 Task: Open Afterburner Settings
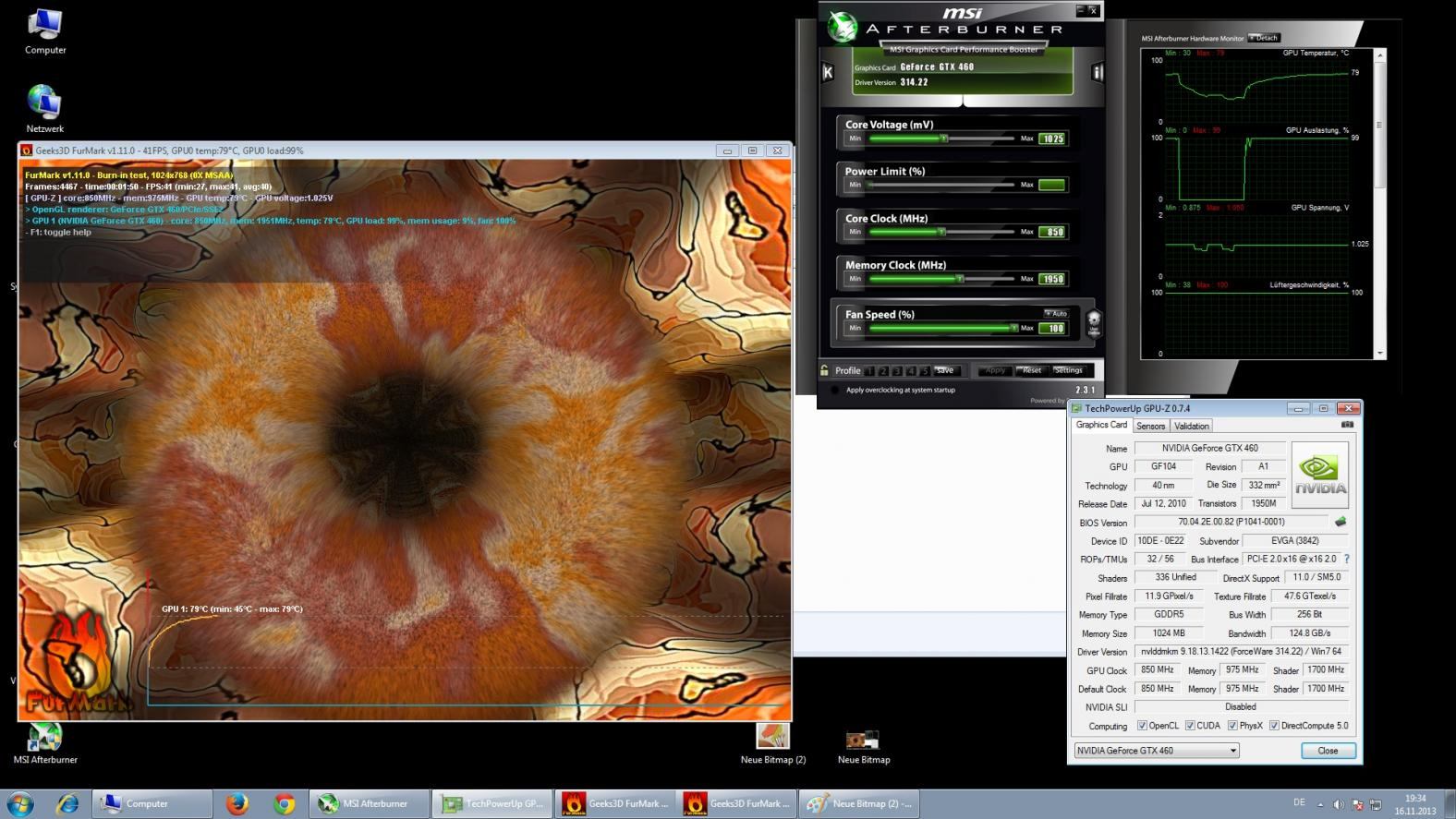[1068, 370]
